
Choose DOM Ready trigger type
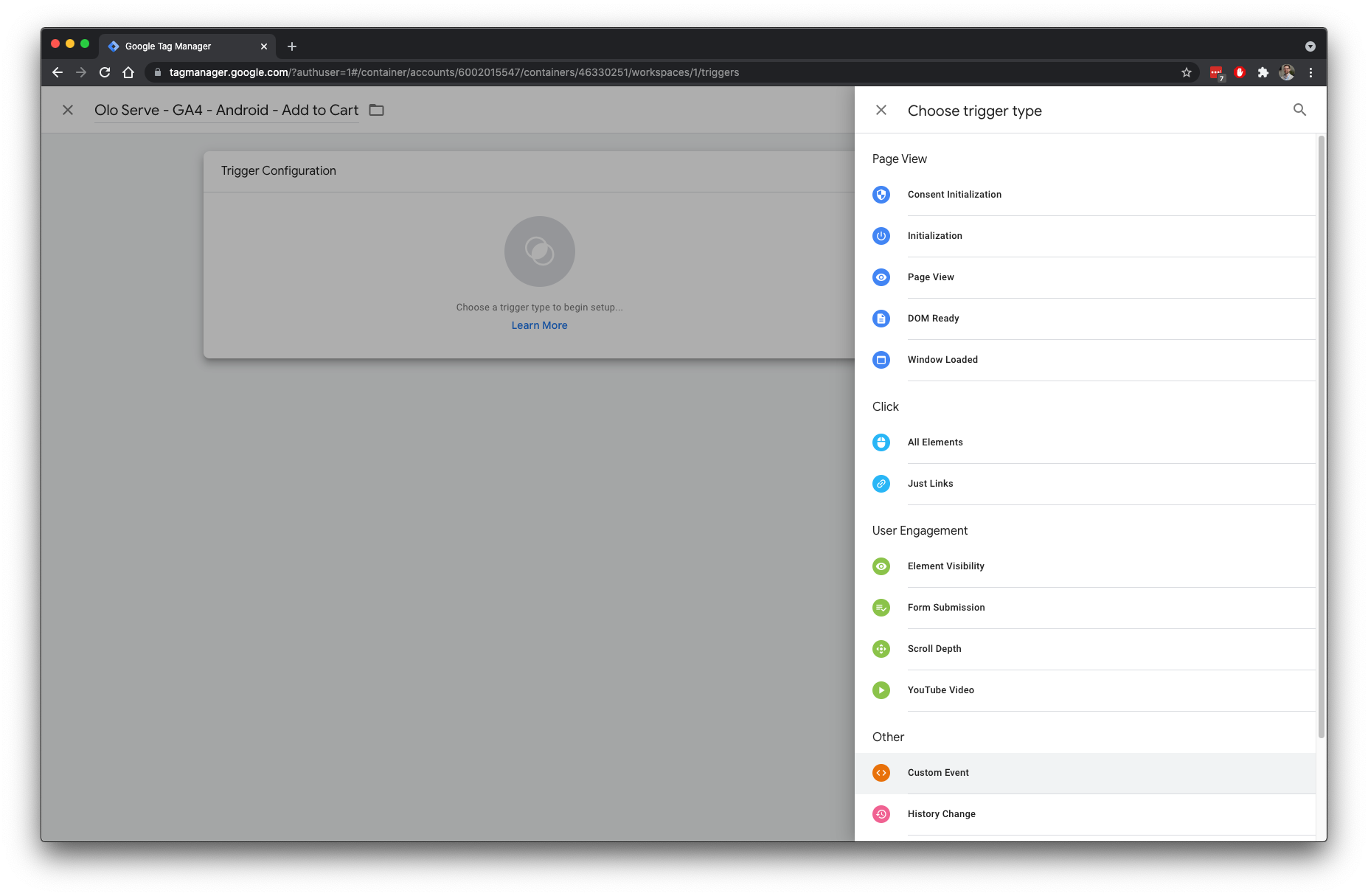coord(1085,319)
